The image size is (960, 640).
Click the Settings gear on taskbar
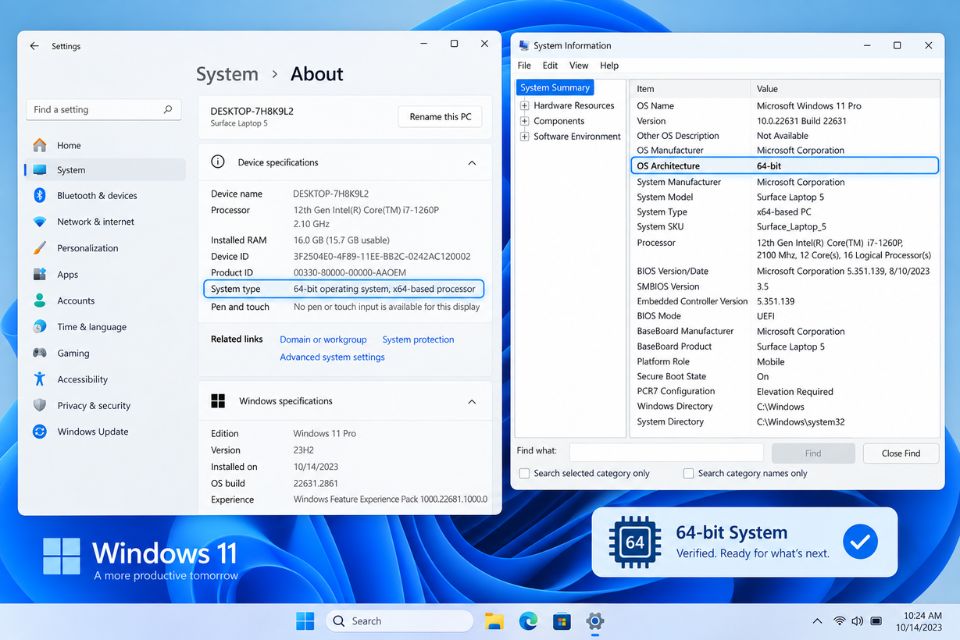click(x=594, y=621)
